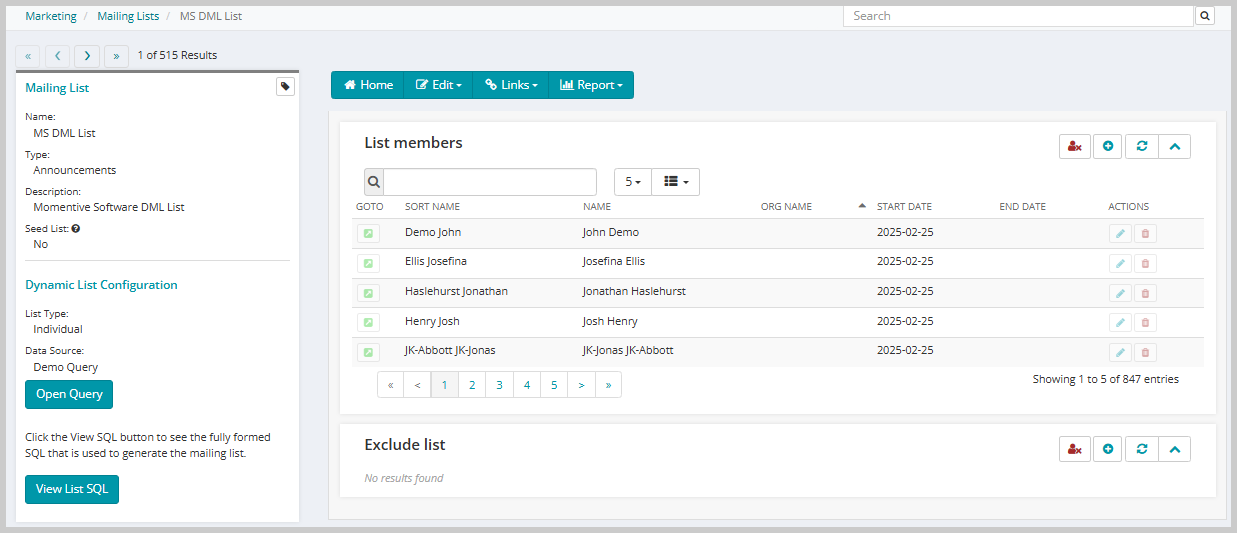Screen dimensions: 1237x533
Task: Sort by SORT NAME column header
Action: tap(432, 207)
